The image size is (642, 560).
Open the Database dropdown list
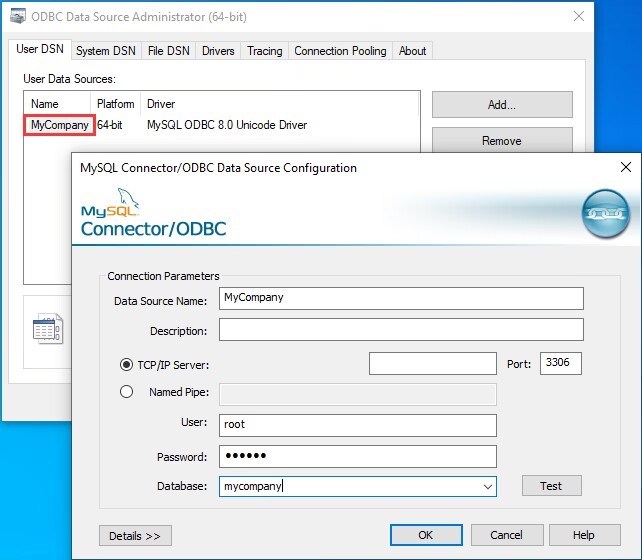[x=487, y=487]
